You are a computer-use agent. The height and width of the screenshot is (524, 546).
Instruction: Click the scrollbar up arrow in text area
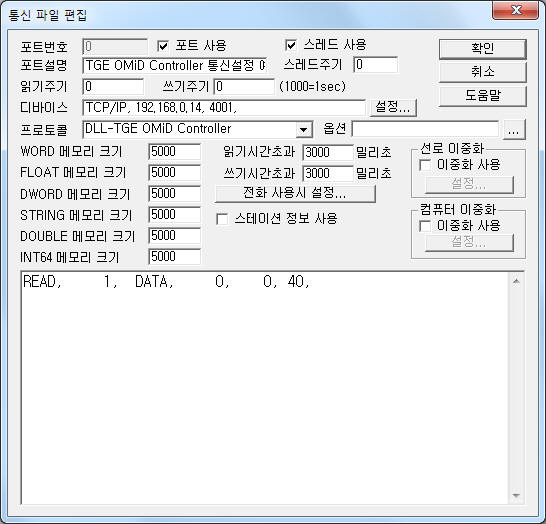tap(516, 281)
